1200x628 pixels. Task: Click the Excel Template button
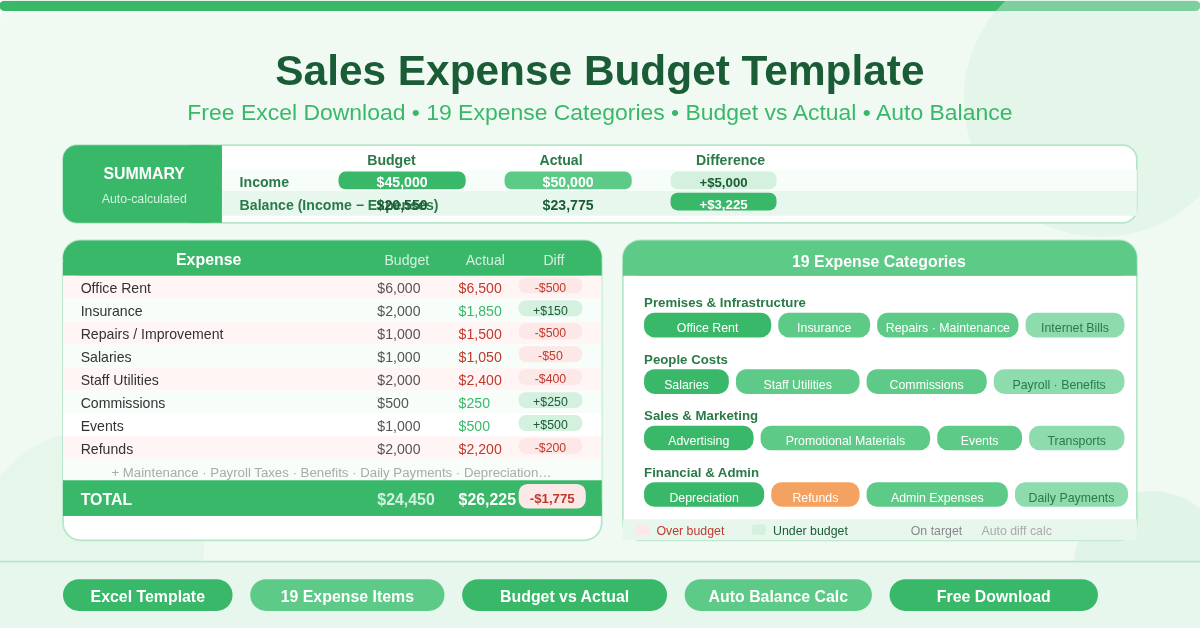(x=147, y=595)
